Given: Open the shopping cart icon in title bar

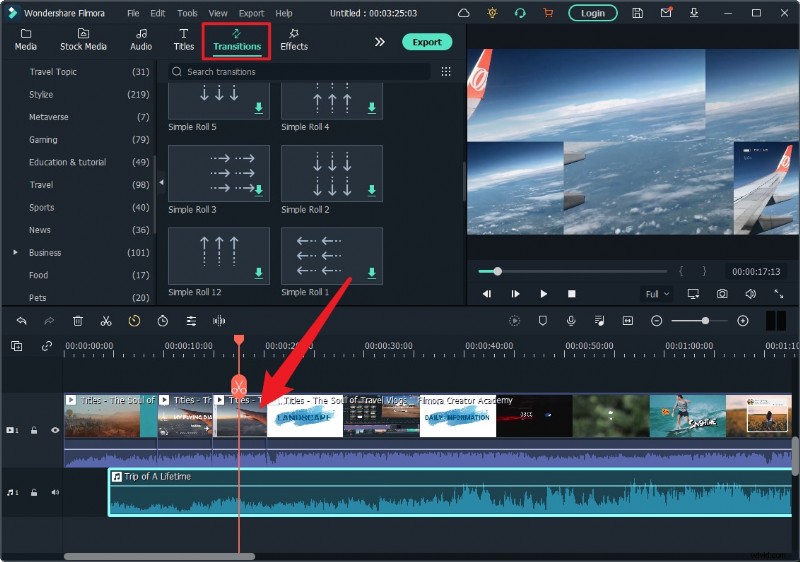Looking at the screenshot, I should 547,13.
